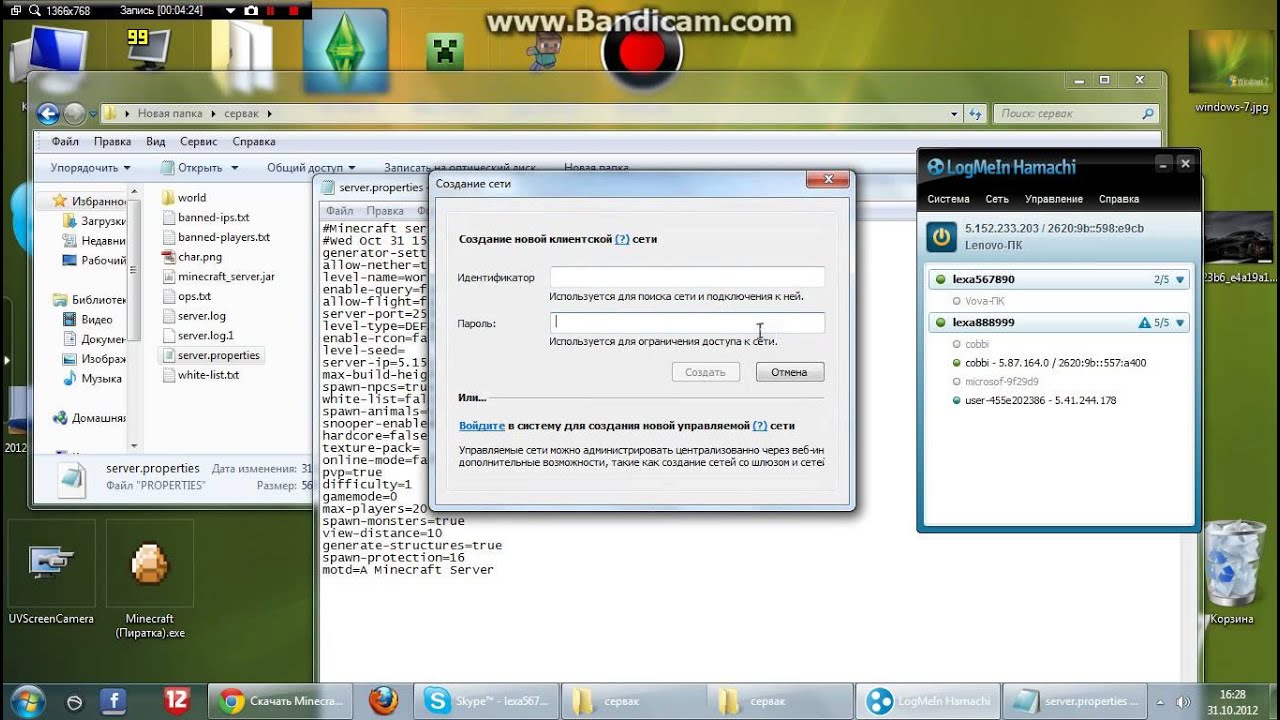Open the Корзина desktop icon
This screenshot has width=1280, height=720.
(1231, 572)
